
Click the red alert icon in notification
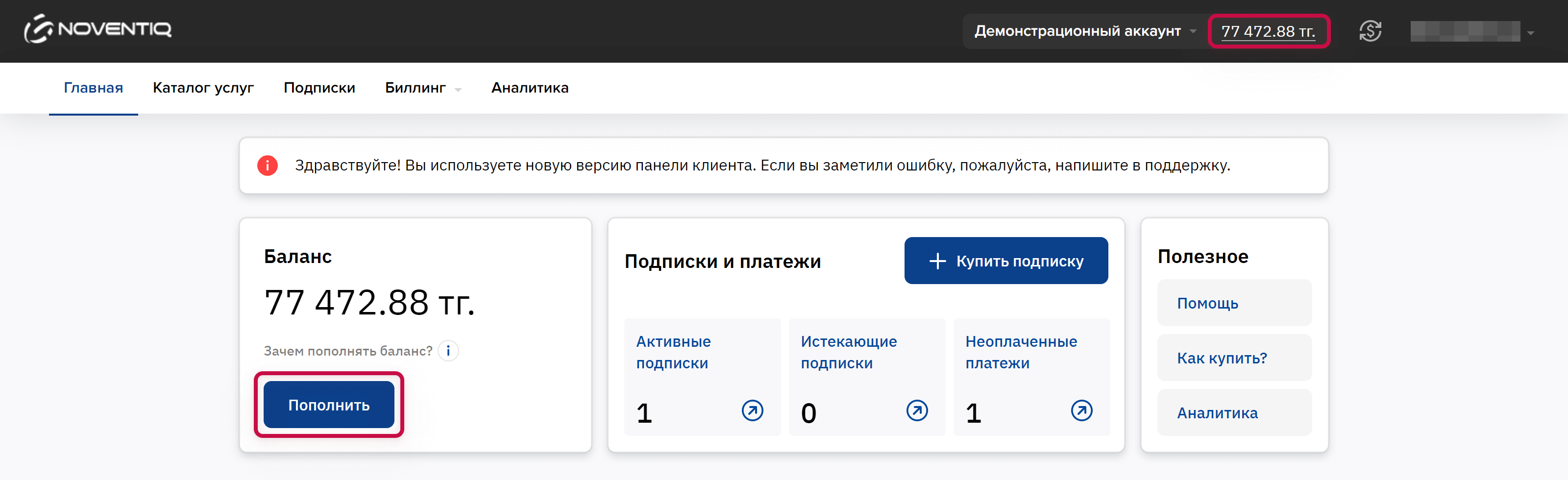267,166
